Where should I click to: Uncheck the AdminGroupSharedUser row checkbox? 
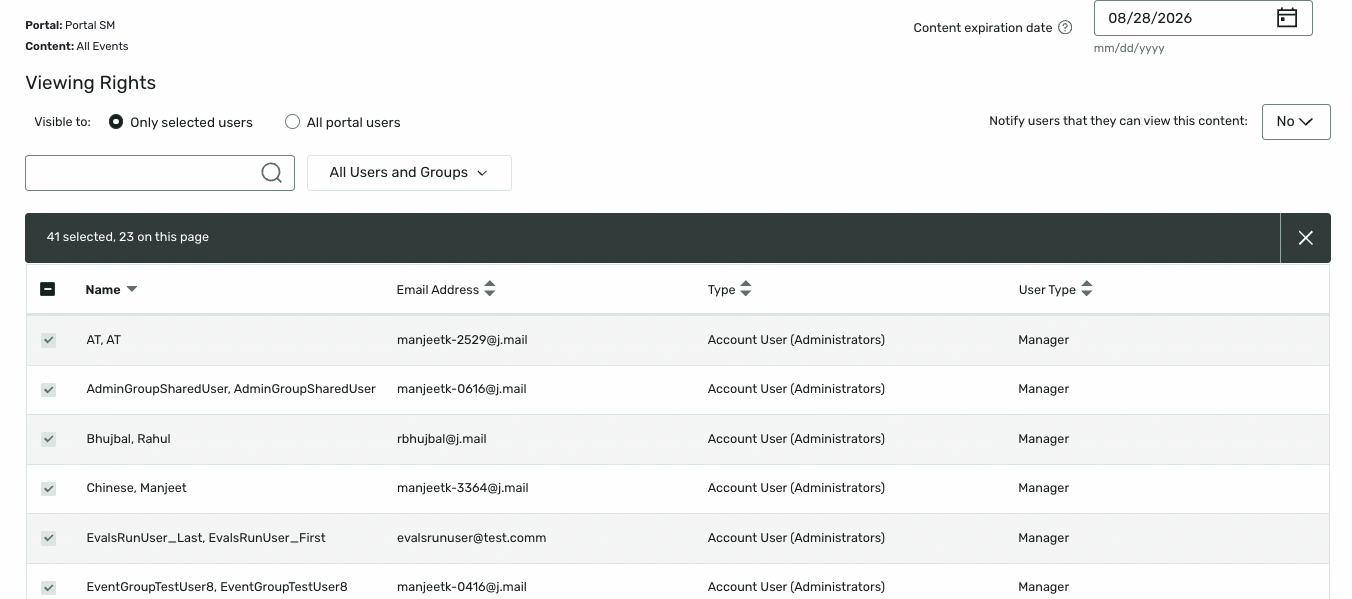48,389
